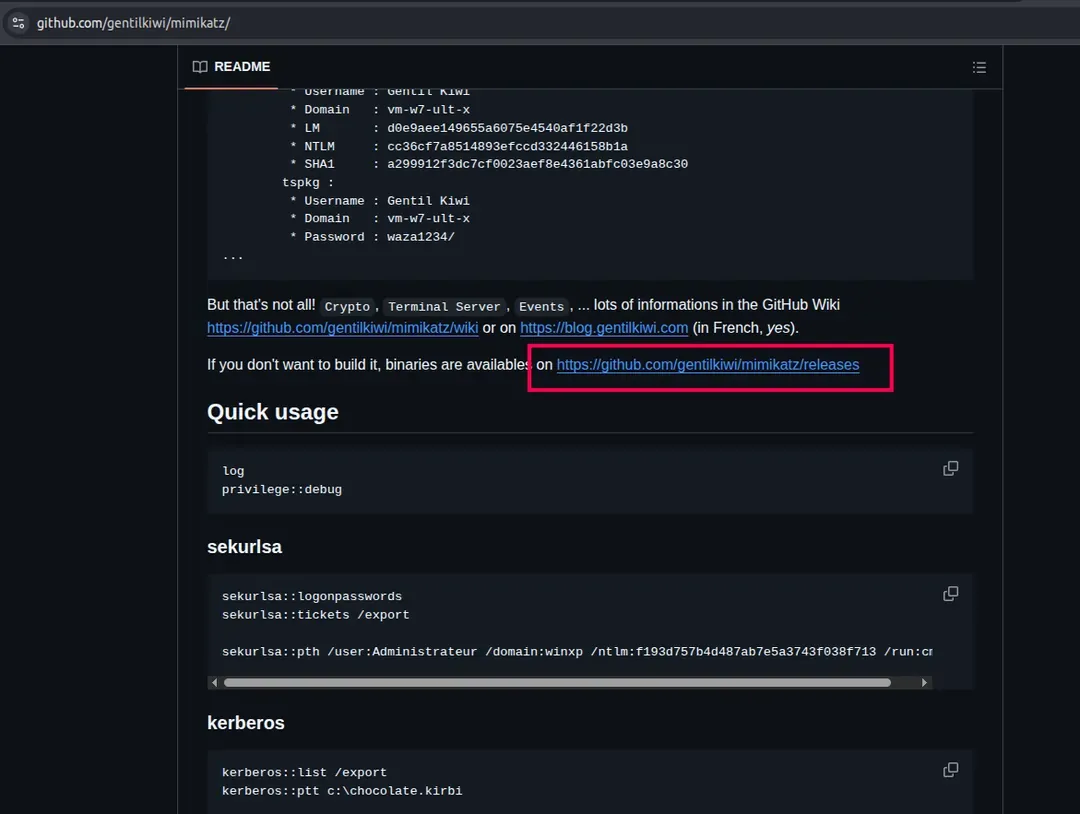Click the README book icon
This screenshot has width=1080, height=814.
click(200, 67)
